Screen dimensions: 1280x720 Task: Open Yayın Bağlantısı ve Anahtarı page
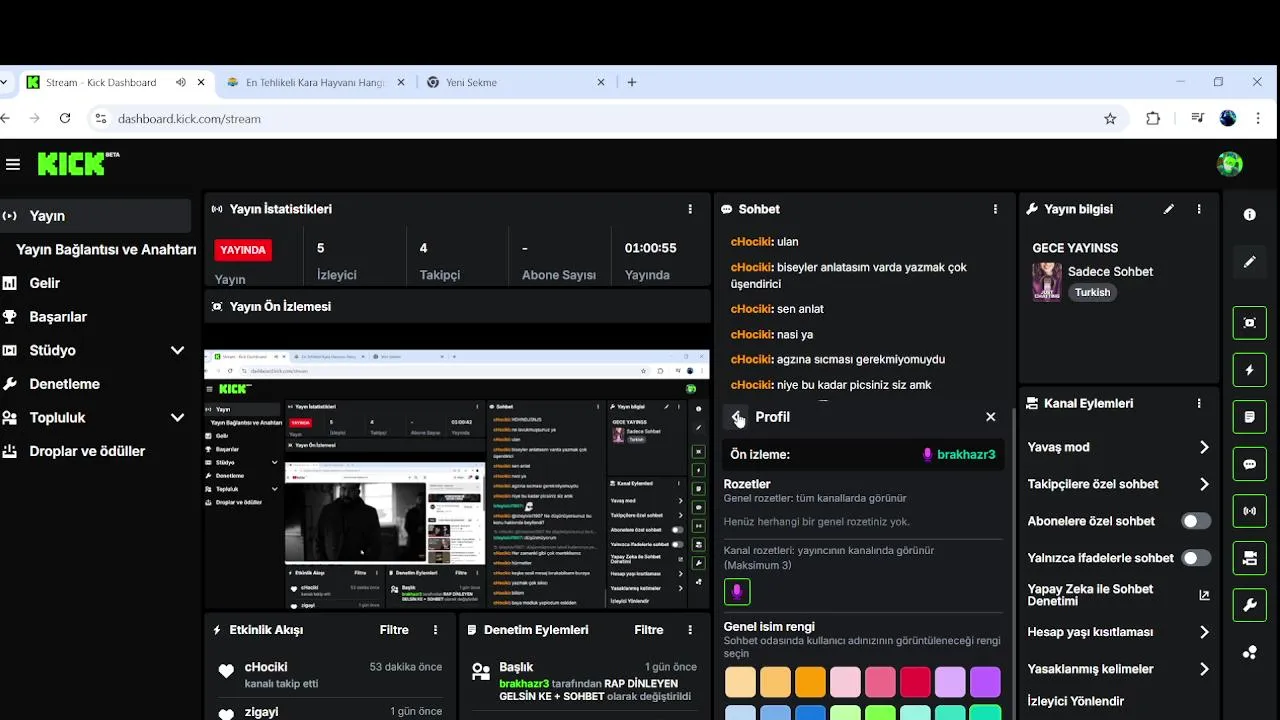click(106, 249)
